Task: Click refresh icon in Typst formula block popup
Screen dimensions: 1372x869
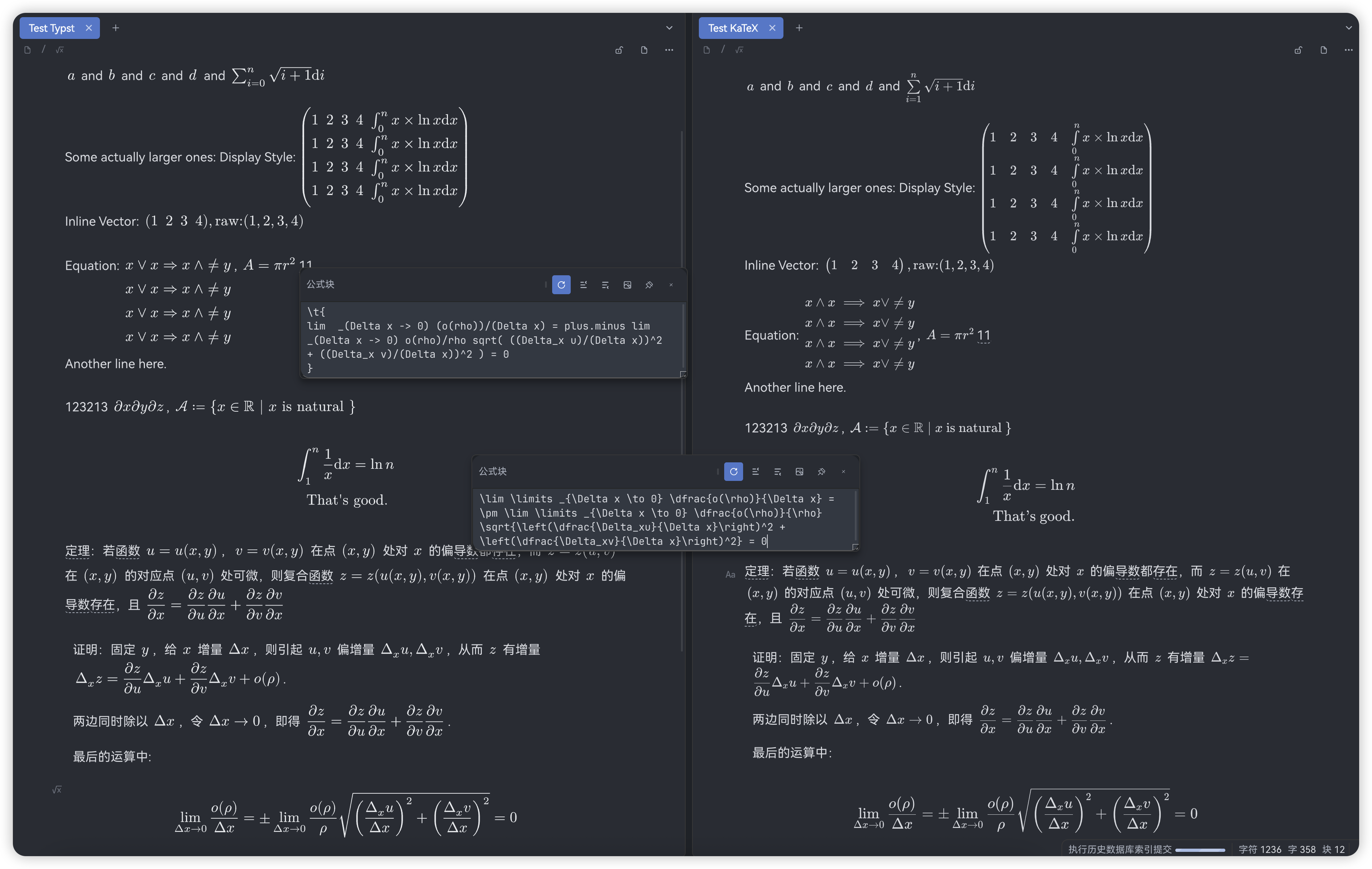Action: 561,285
